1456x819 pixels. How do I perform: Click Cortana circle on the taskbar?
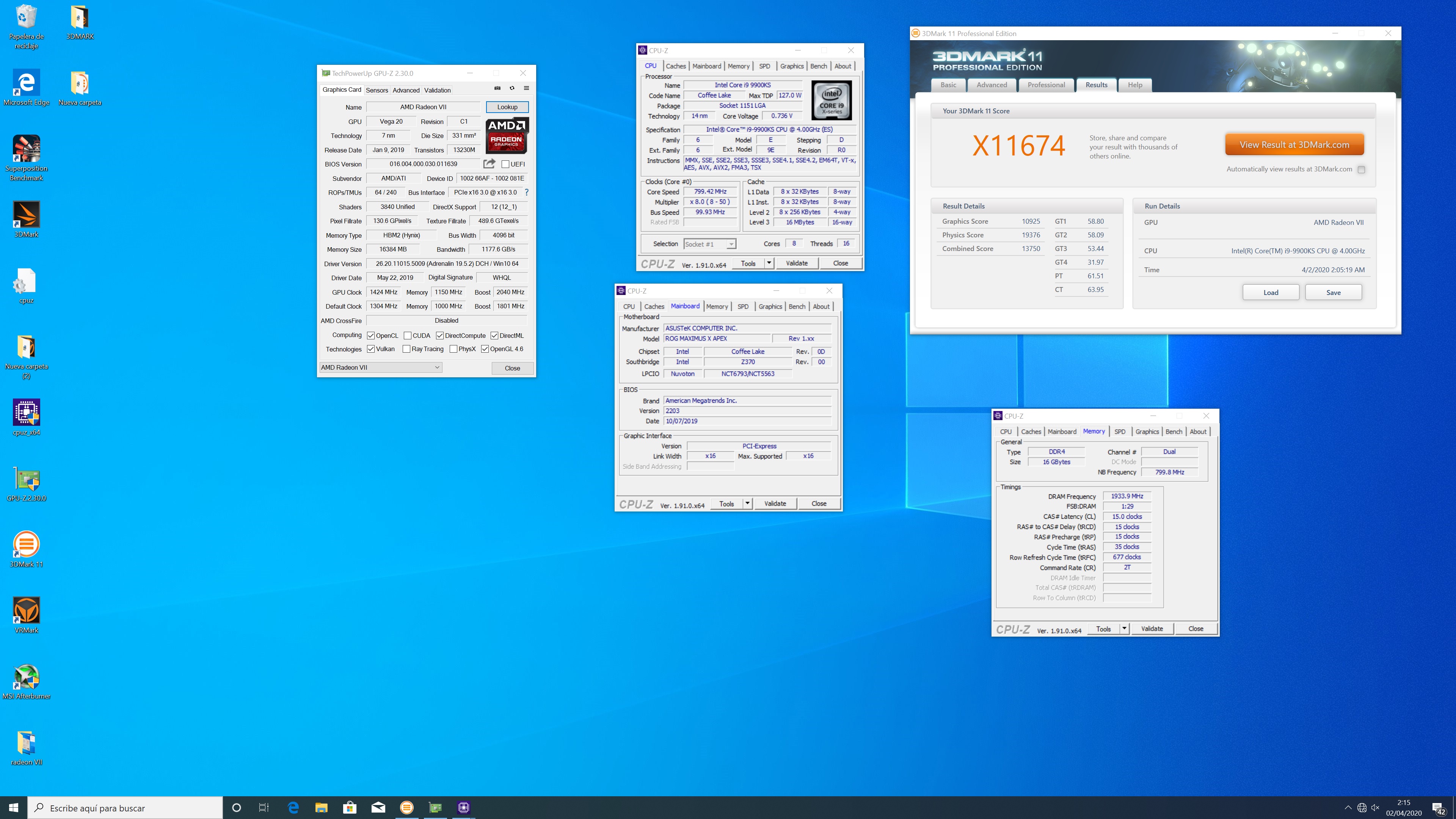point(236,808)
